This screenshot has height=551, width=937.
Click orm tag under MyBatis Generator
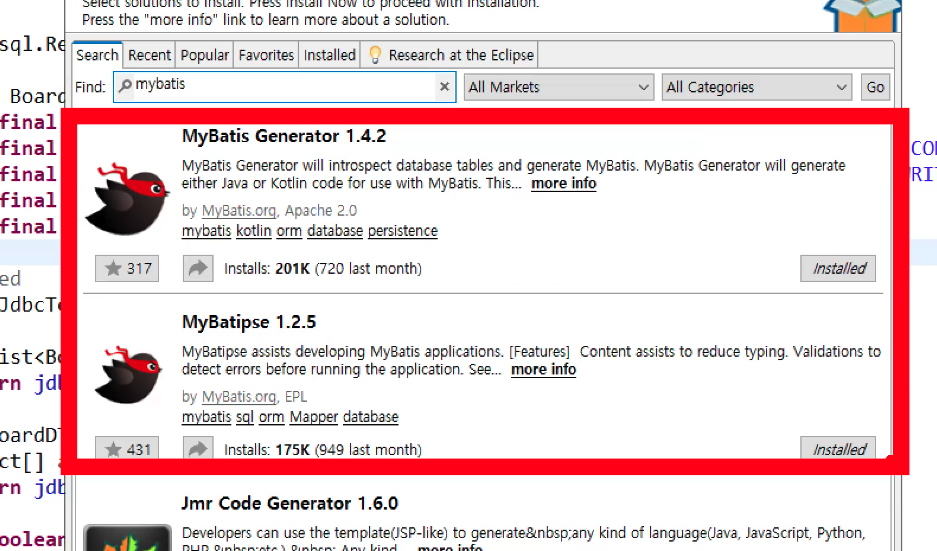(x=289, y=231)
